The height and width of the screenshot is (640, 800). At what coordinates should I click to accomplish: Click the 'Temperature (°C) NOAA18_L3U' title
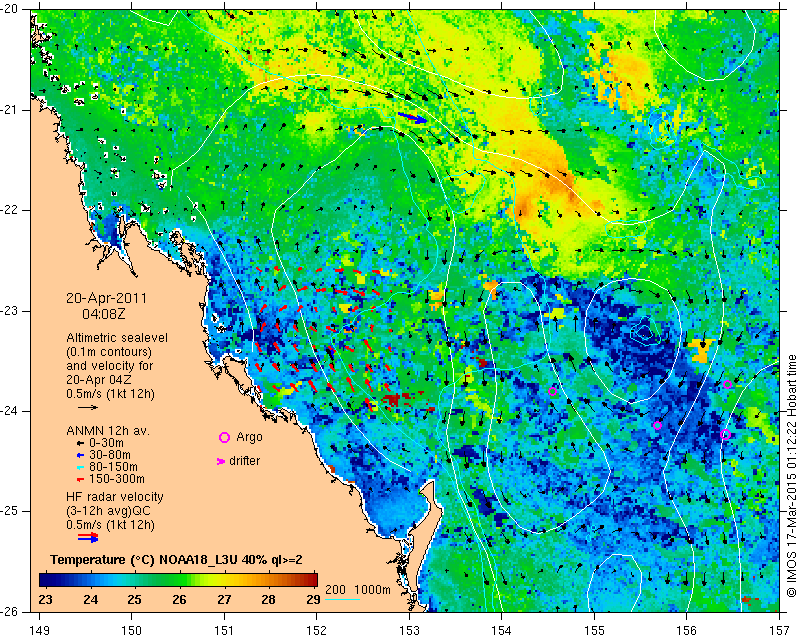pyautogui.click(x=144, y=560)
